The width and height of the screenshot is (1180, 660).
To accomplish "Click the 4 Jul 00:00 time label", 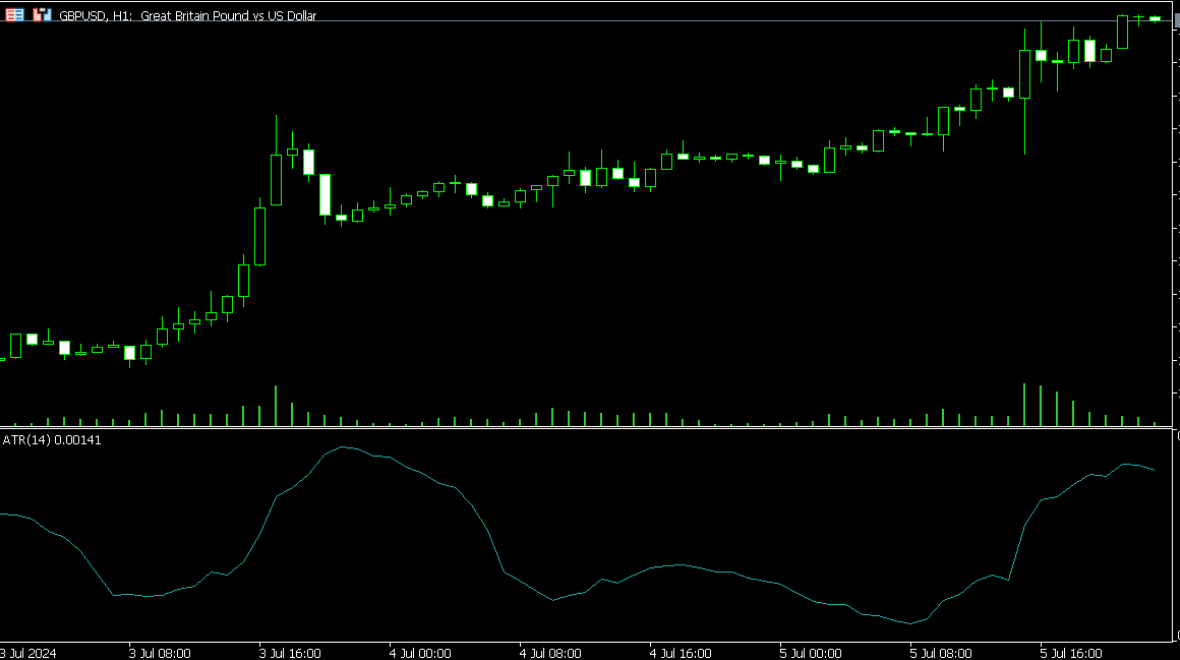I will click(x=420, y=653).
